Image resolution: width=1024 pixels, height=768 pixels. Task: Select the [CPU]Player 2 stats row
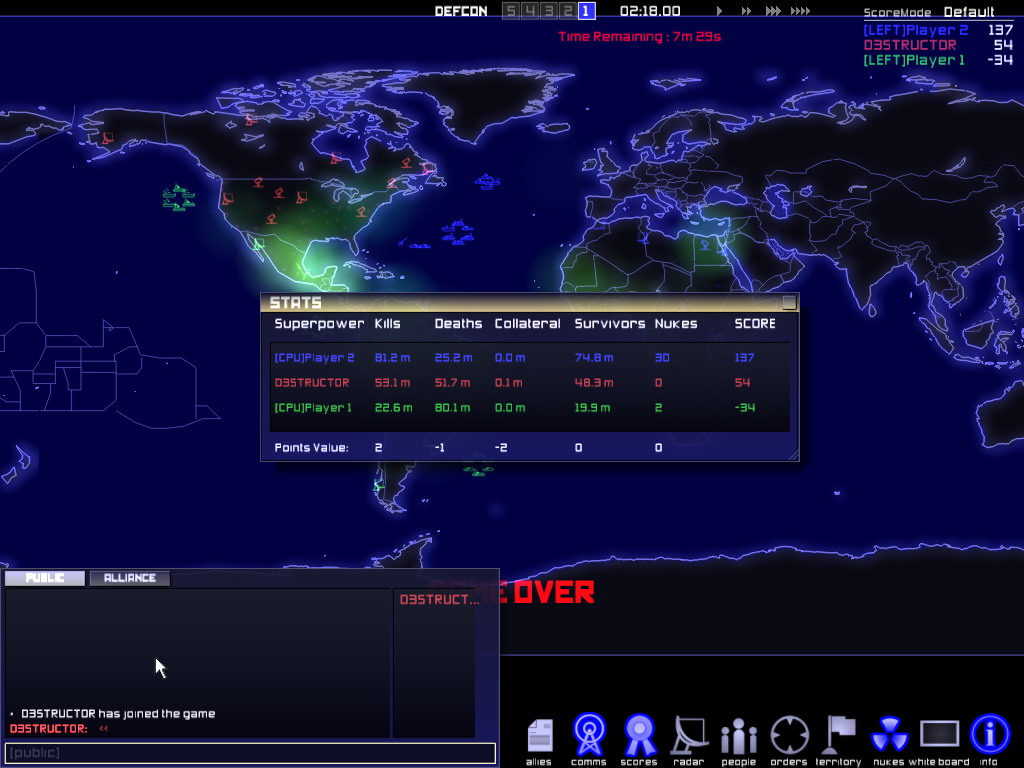[x=530, y=358]
